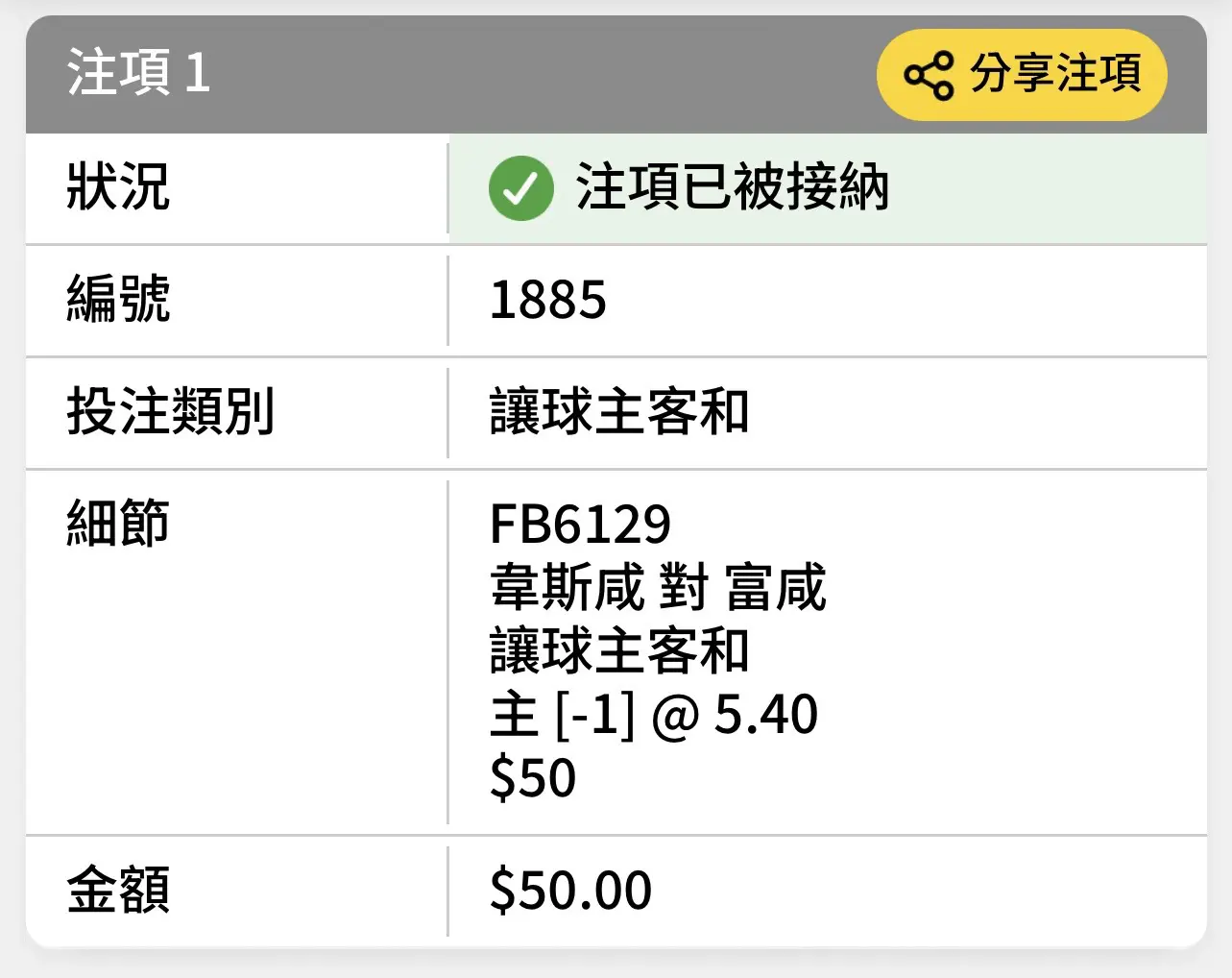Click the odds line 主 [-1] @ 5.40

pos(654,715)
